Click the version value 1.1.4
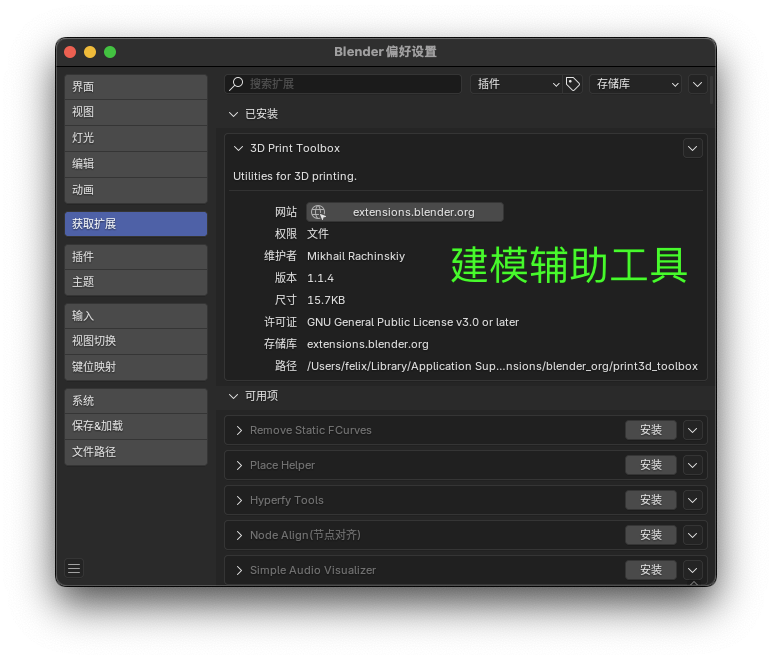The image size is (772, 660). pyautogui.click(x=321, y=279)
